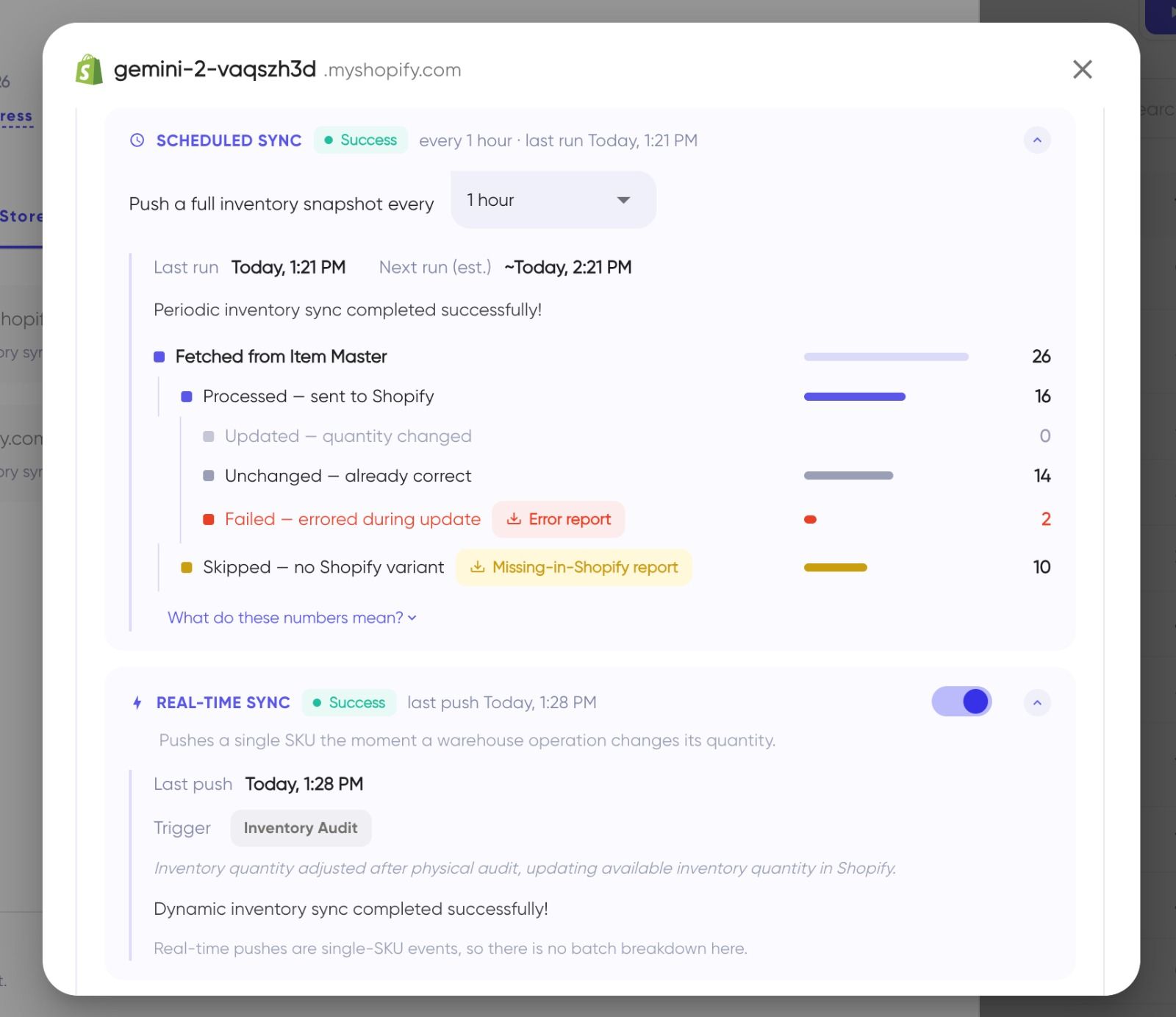Disable the Real-Time Sync toggle
The height and width of the screenshot is (1017, 1176).
[961, 702]
